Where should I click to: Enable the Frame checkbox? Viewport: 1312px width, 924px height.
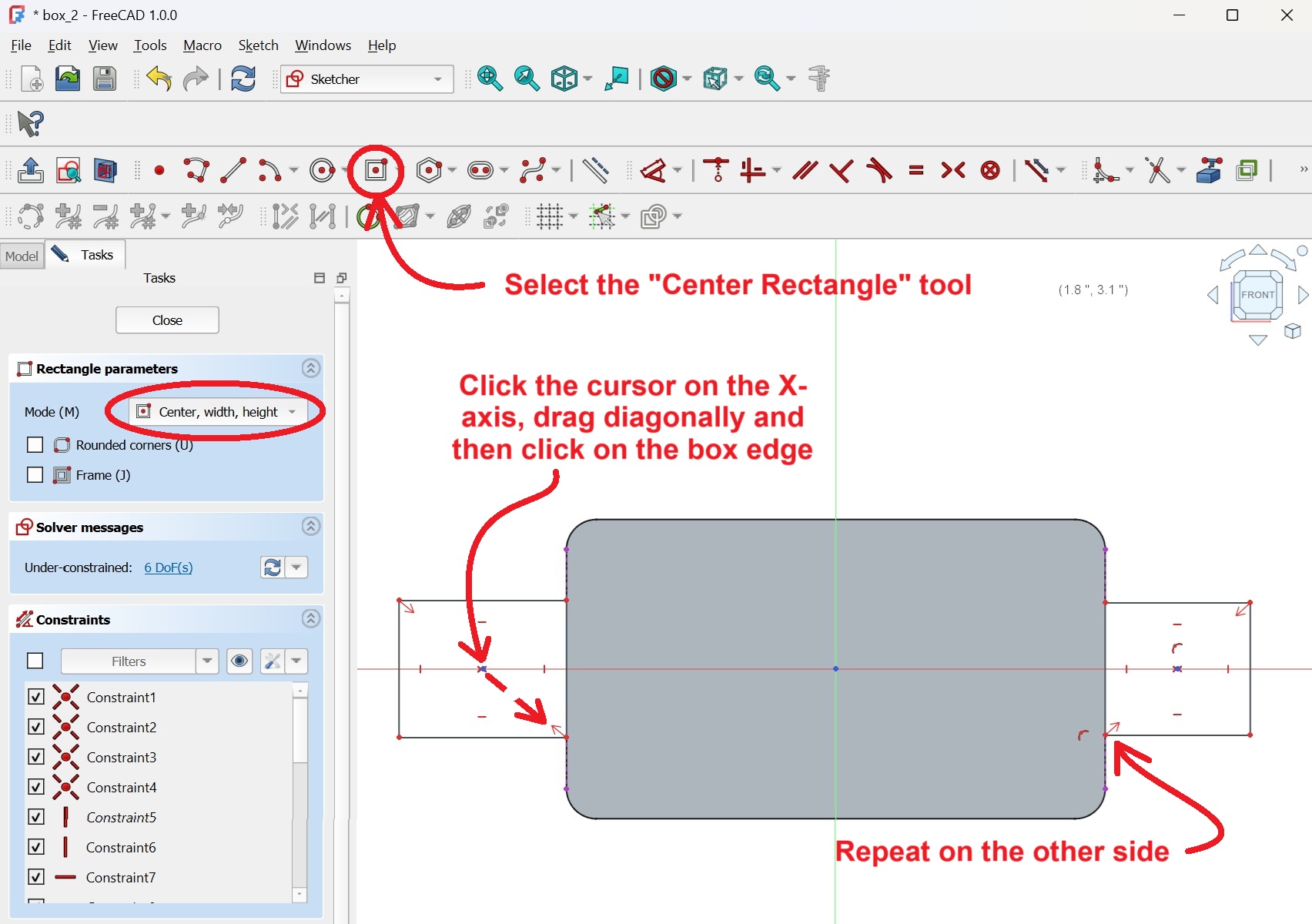[35, 475]
